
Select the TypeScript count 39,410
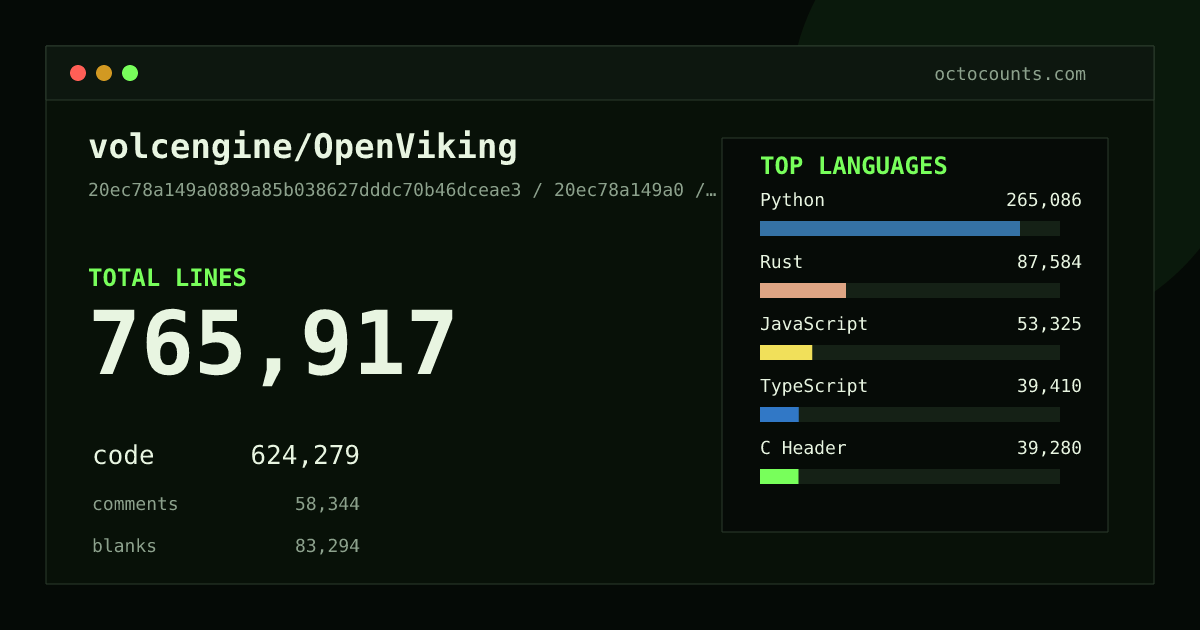click(x=1049, y=386)
